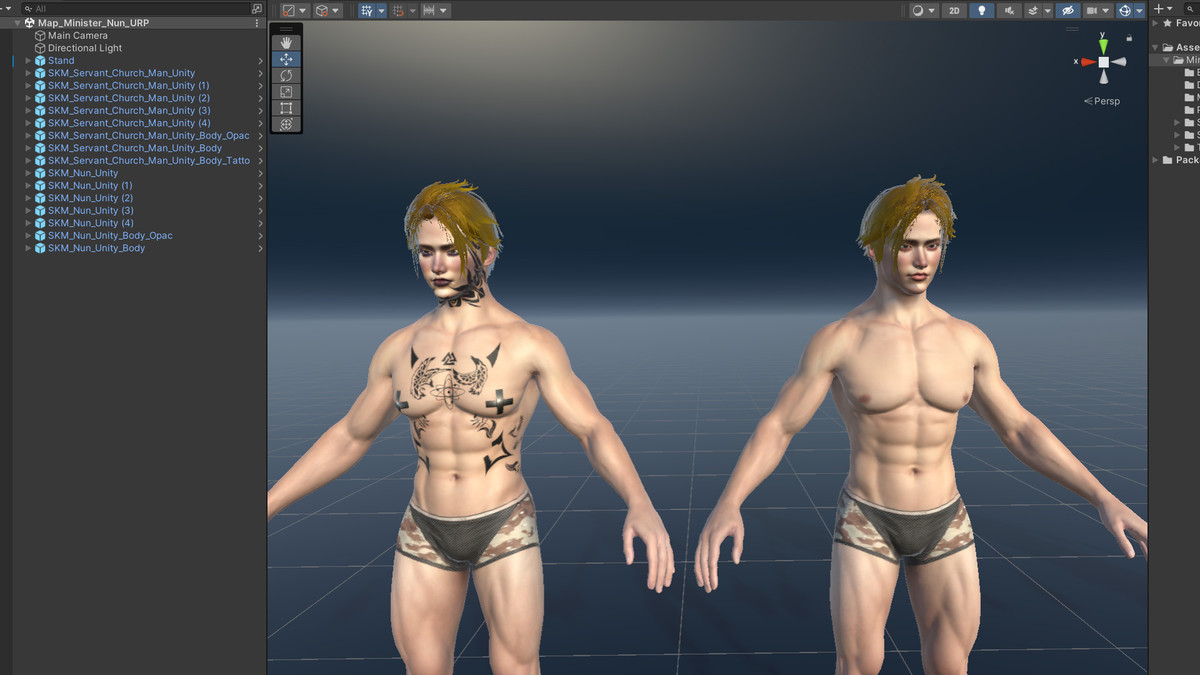The height and width of the screenshot is (675, 1200).
Task: Select SKM_Servant_Church_Man_Unity_Body_Tatto row
Action: coord(134,160)
